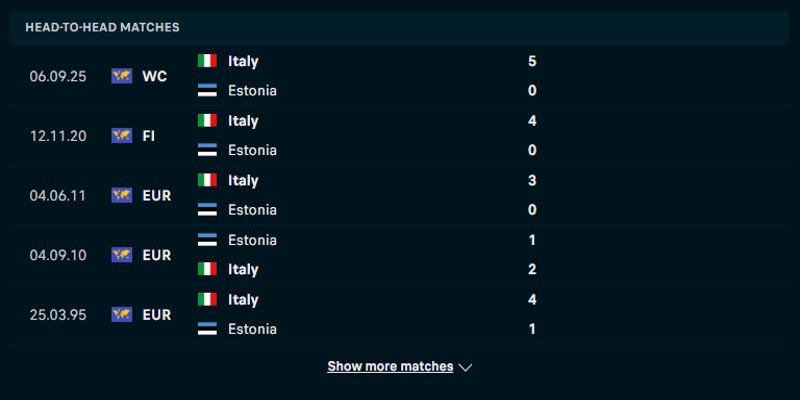Click the Estonia flag in 04.09.10 match
800x400 pixels.
pyautogui.click(x=208, y=240)
